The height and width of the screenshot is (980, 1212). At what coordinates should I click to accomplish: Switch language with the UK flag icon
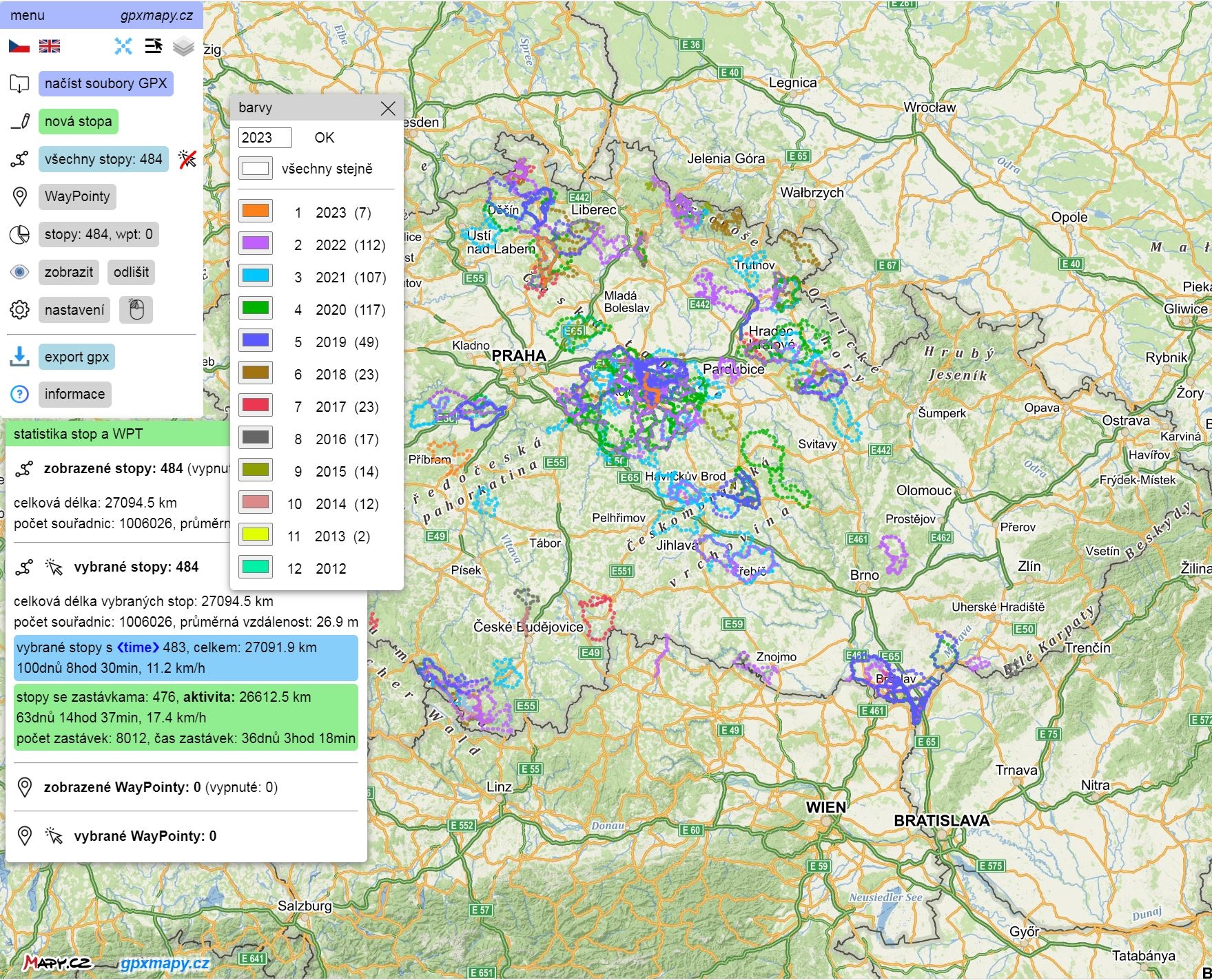[50, 46]
